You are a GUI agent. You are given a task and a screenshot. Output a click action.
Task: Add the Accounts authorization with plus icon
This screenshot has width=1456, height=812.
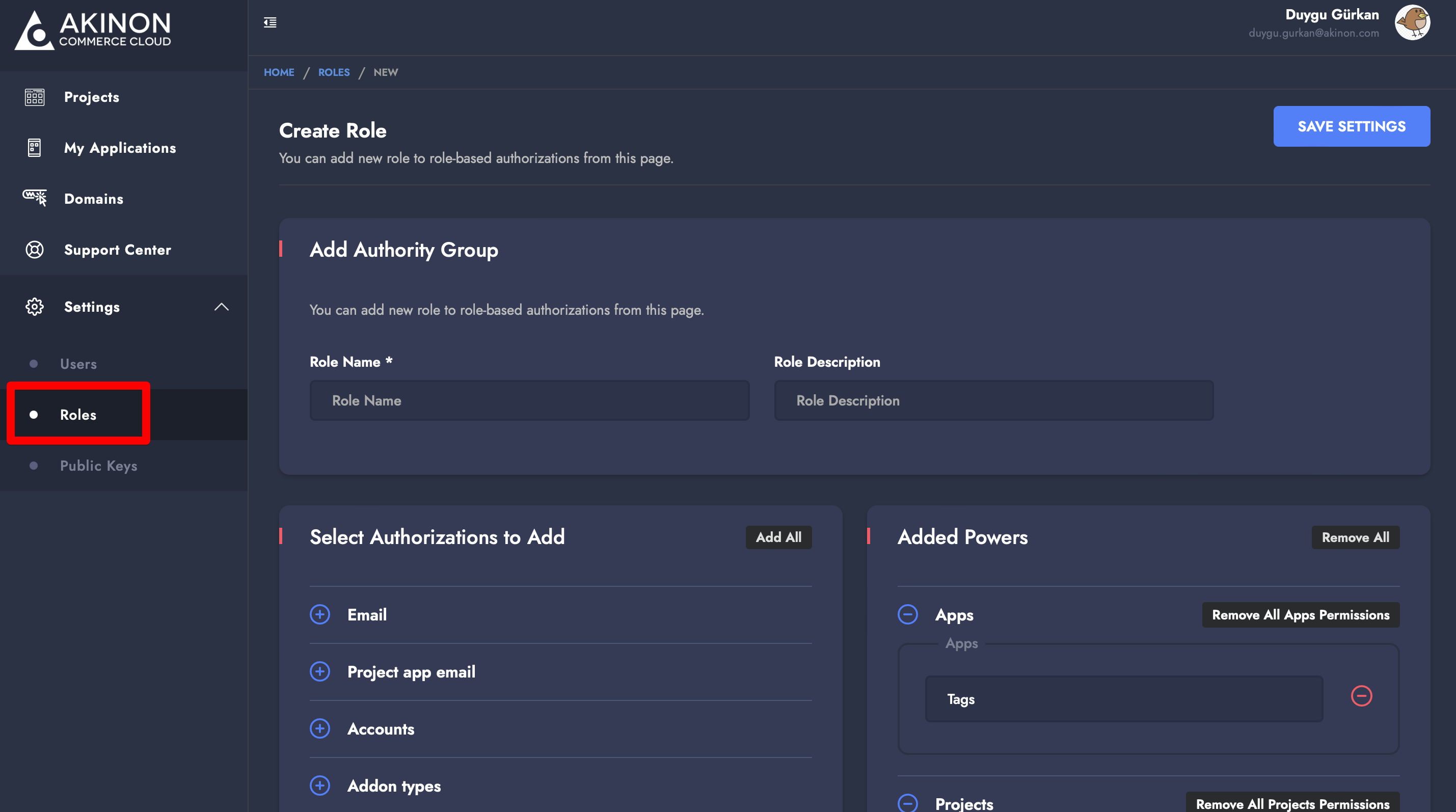(320, 729)
